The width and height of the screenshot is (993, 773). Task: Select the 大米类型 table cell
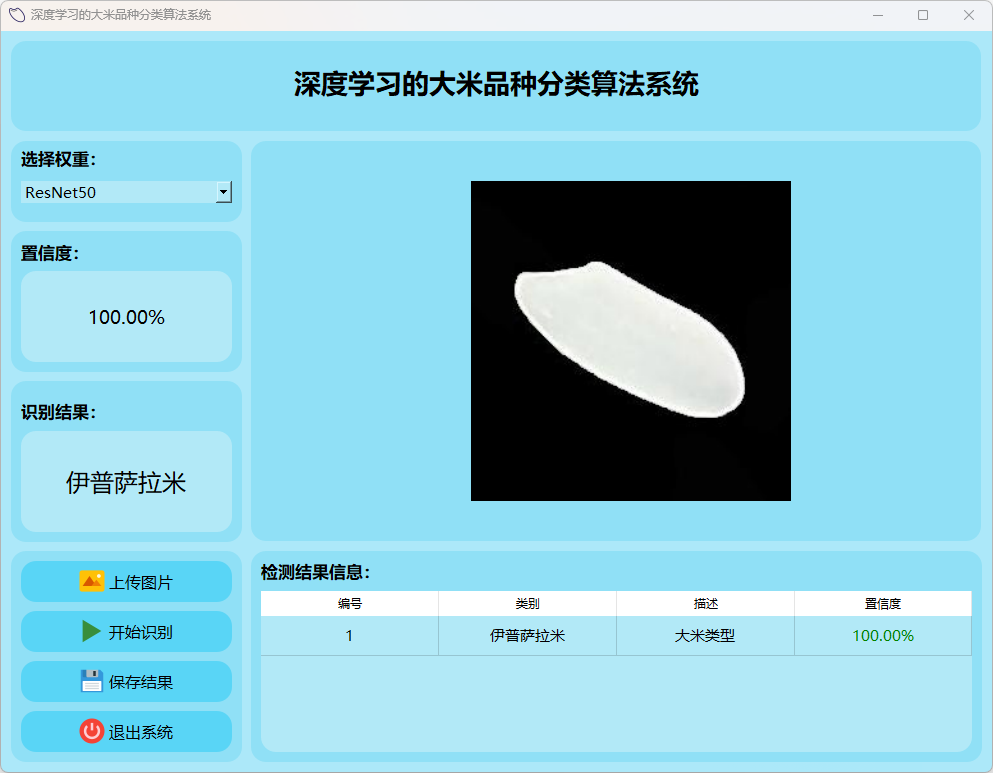tap(705, 636)
